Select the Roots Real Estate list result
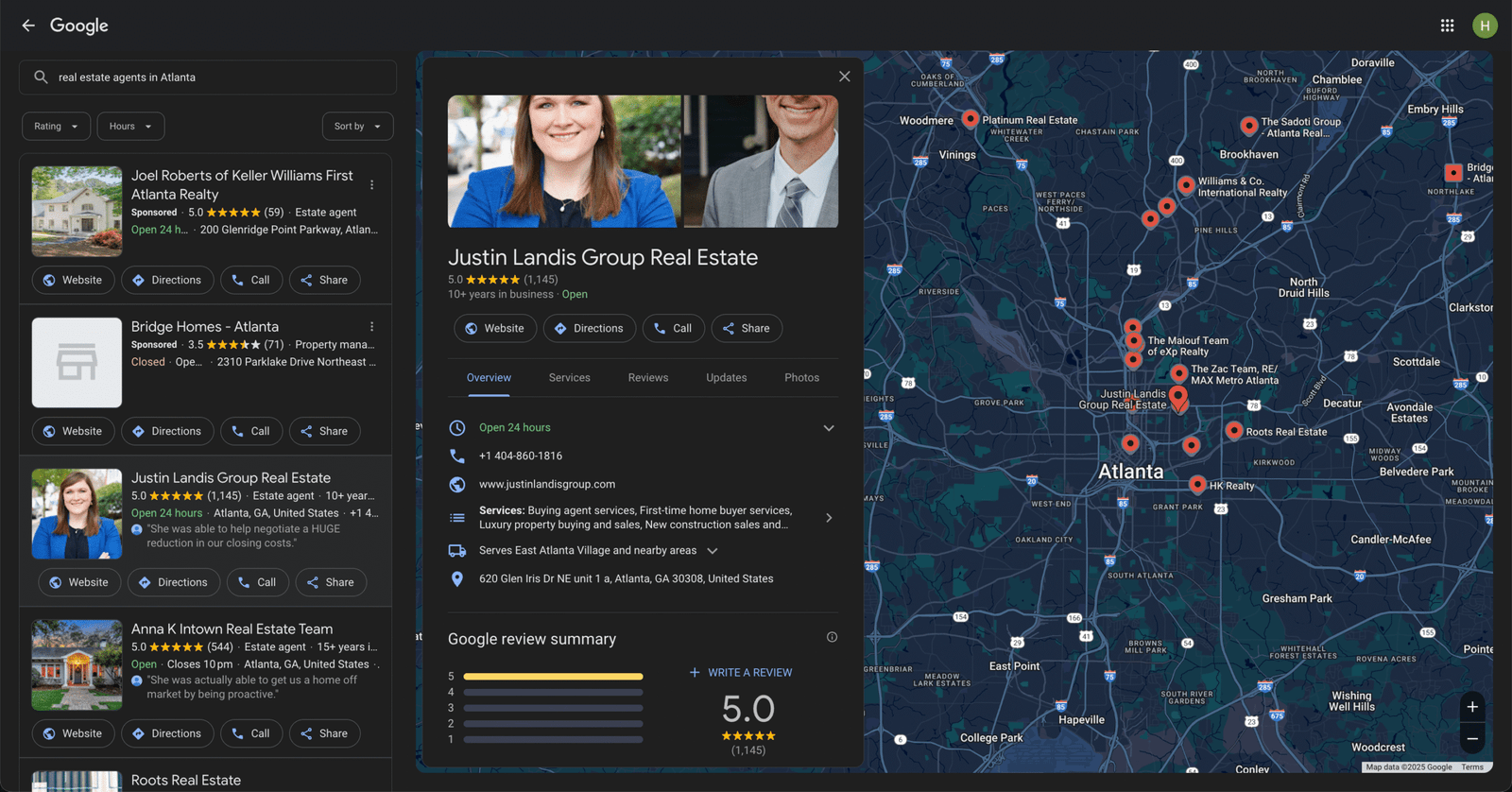Viewport: 1512px width, 792px height. pyautogui.click(x=186, y=781)
